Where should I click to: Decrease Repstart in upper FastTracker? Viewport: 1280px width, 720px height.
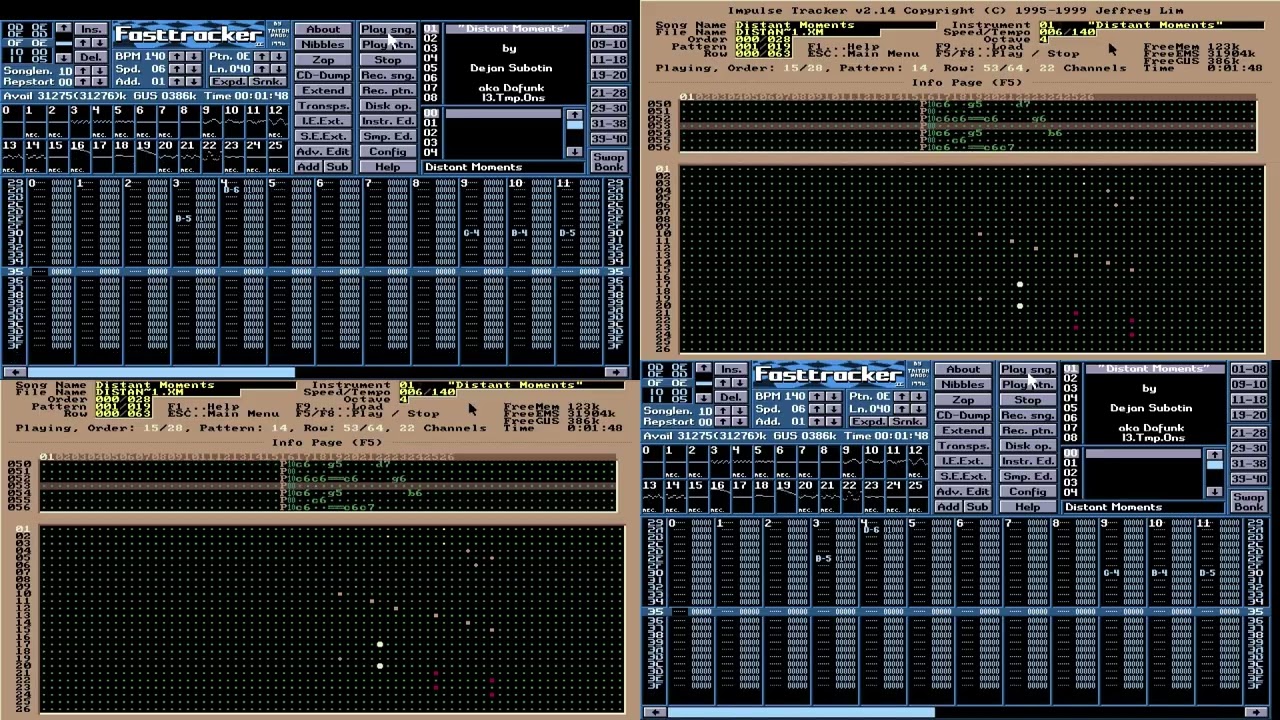coord(100,81)
